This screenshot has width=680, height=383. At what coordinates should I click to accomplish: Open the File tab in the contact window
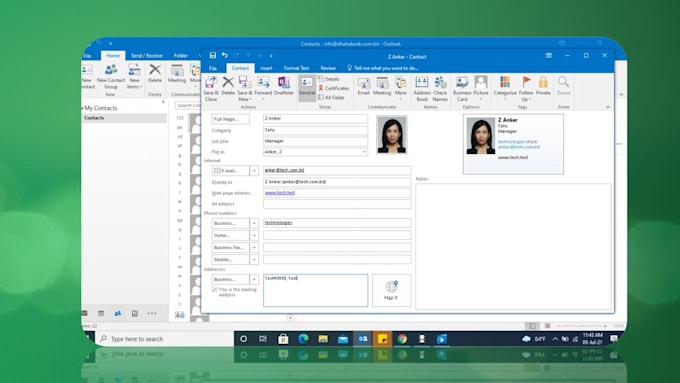pos(212,68)
